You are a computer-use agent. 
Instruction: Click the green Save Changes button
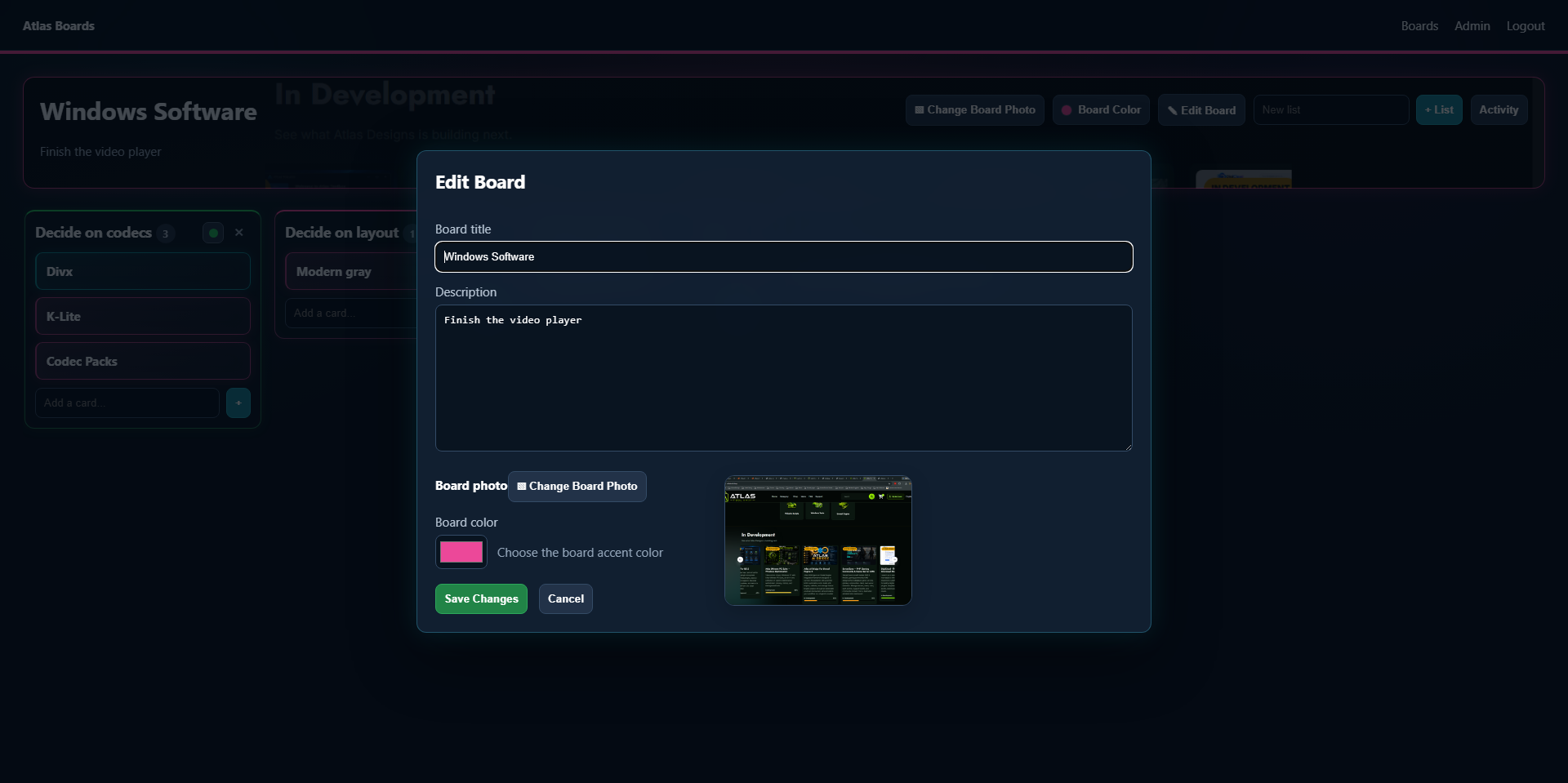481,598
